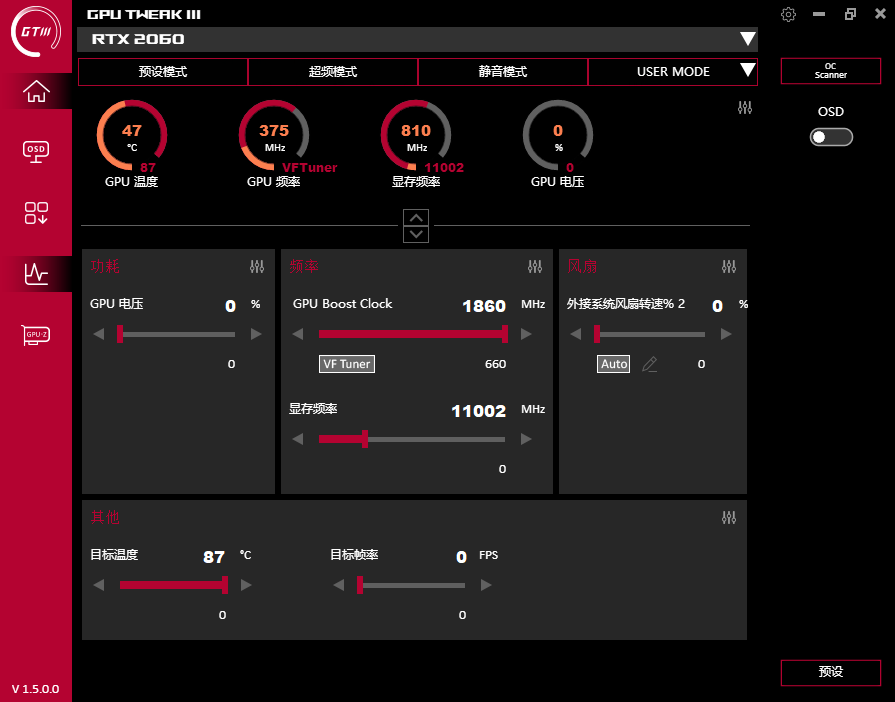Click external fan speed slider

[x=650, y=334]
